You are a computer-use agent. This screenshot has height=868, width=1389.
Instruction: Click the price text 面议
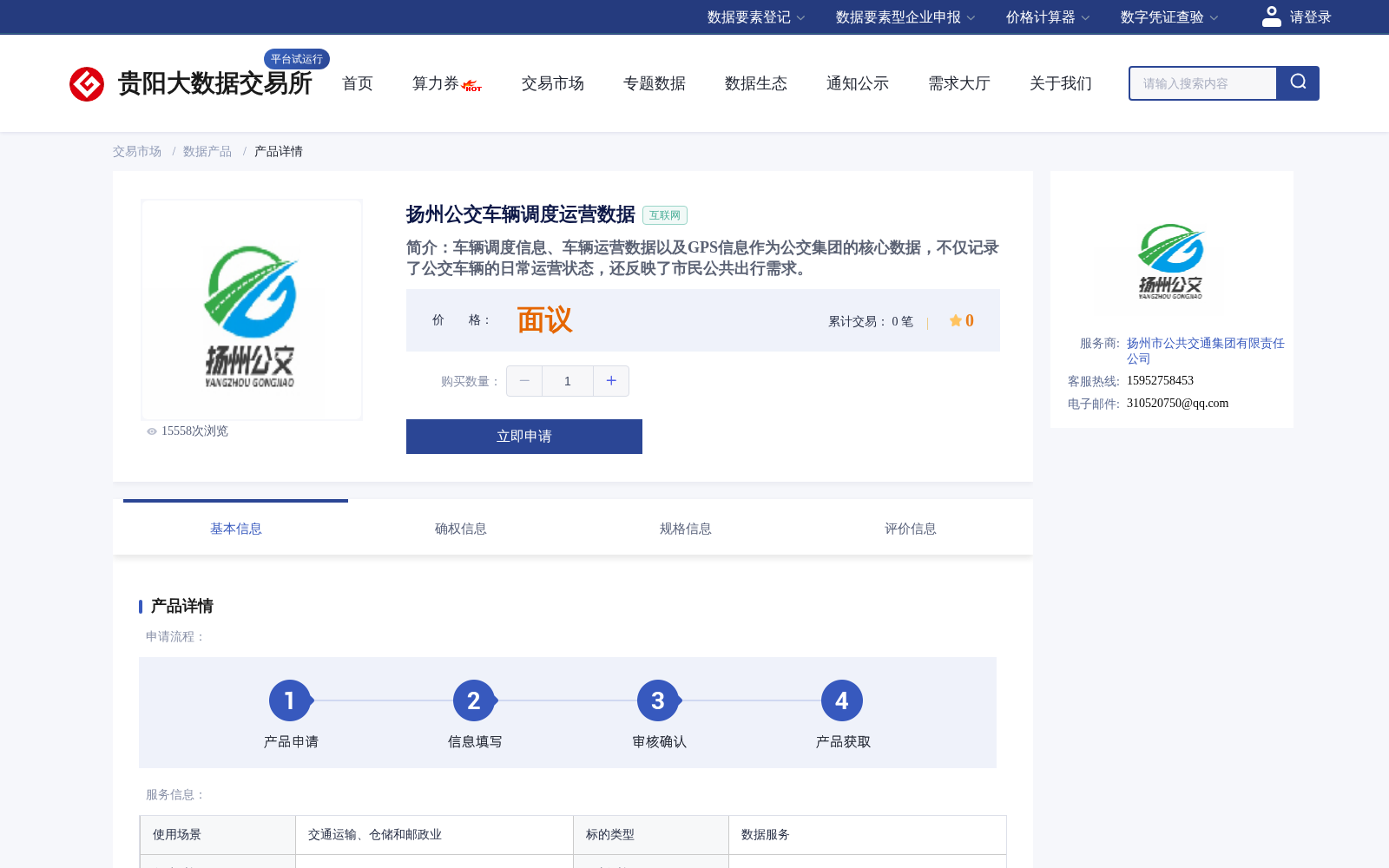544,320
